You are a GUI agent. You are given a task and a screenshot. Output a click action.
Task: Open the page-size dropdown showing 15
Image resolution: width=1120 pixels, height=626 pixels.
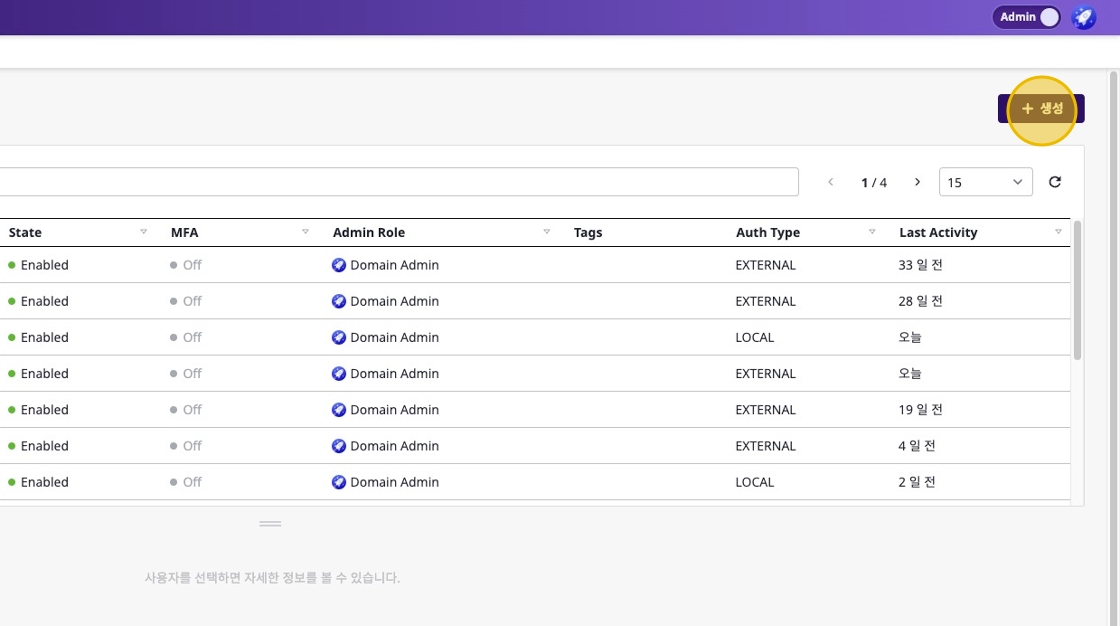pyautogui.click(x=985, y=181)
